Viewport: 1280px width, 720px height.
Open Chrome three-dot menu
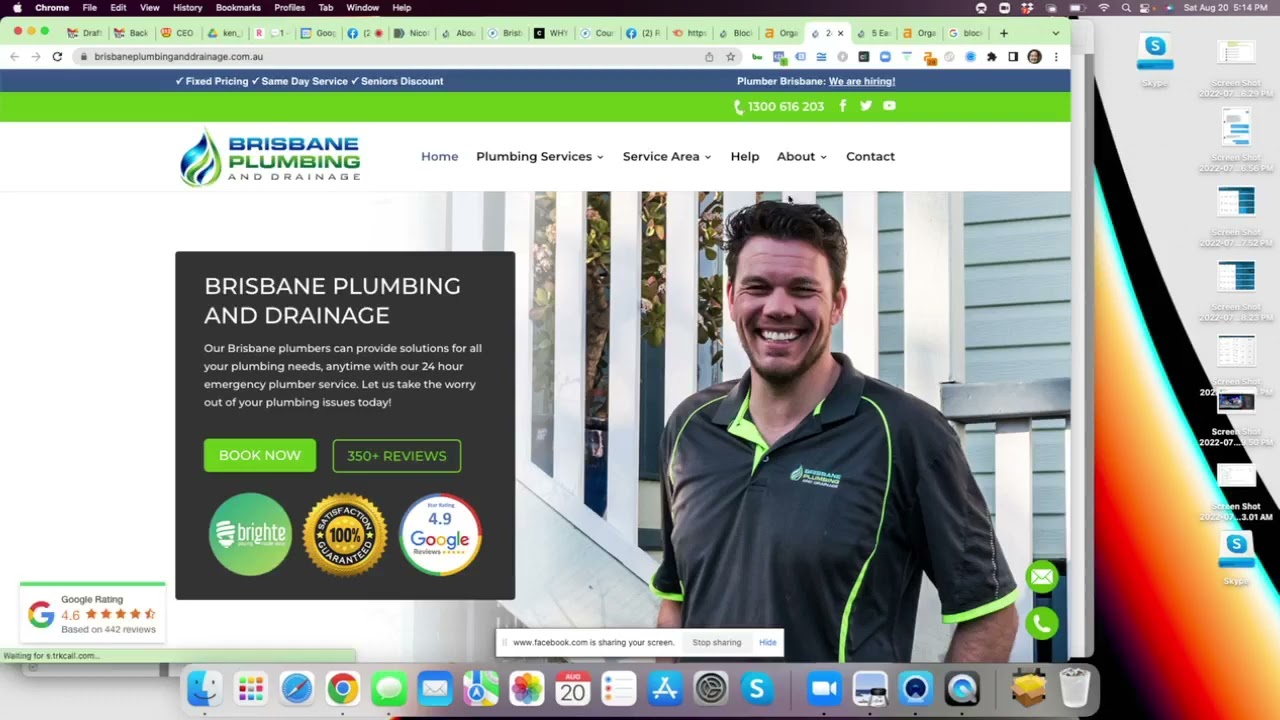tap(1056, 57)
